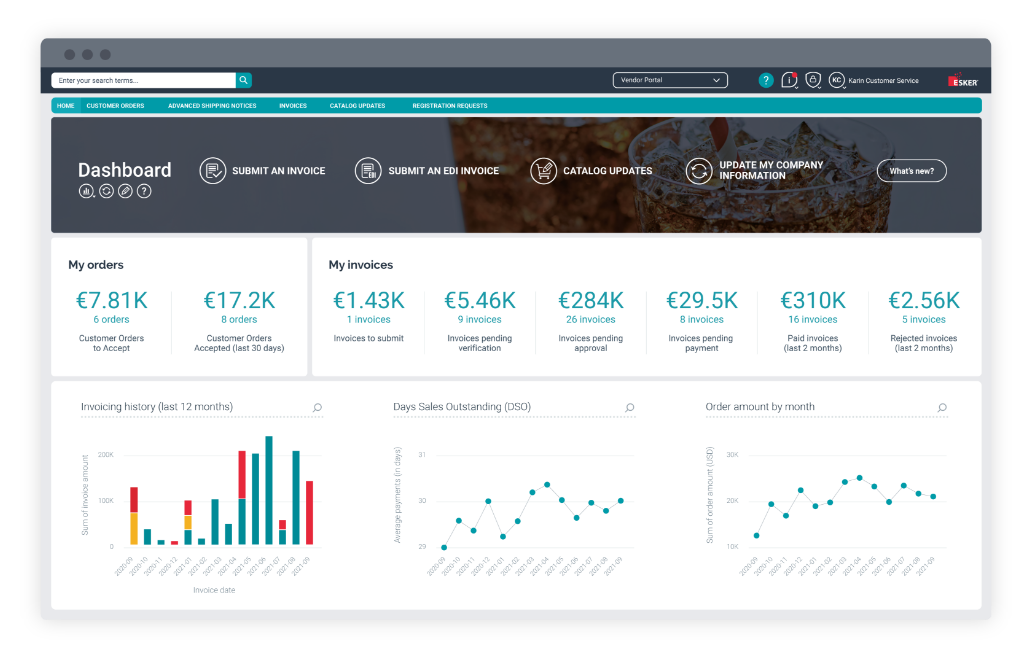This screenshot has width=1030, height=660.
Task: Click the 'Invoicing history (last 12 months)' title
Action: tap(156, 407)
